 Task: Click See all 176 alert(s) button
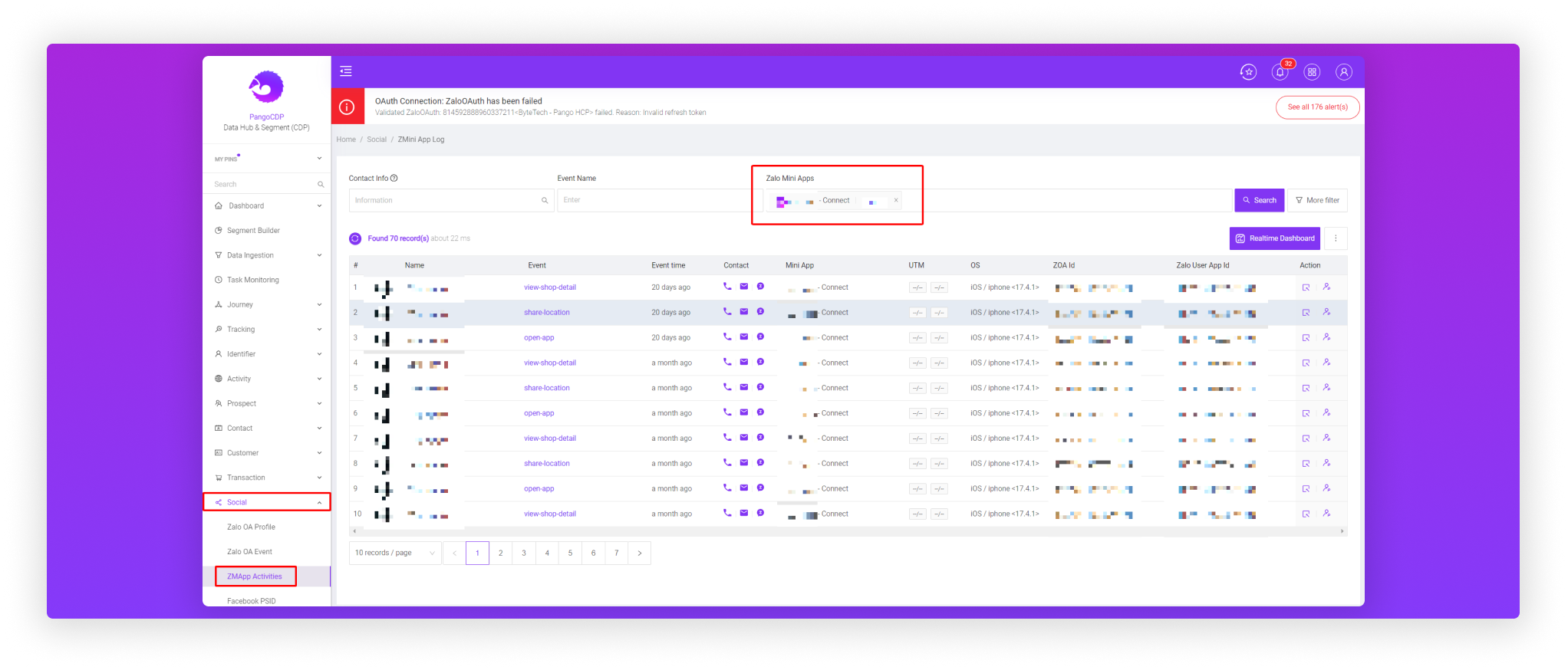pos(1317,107)
